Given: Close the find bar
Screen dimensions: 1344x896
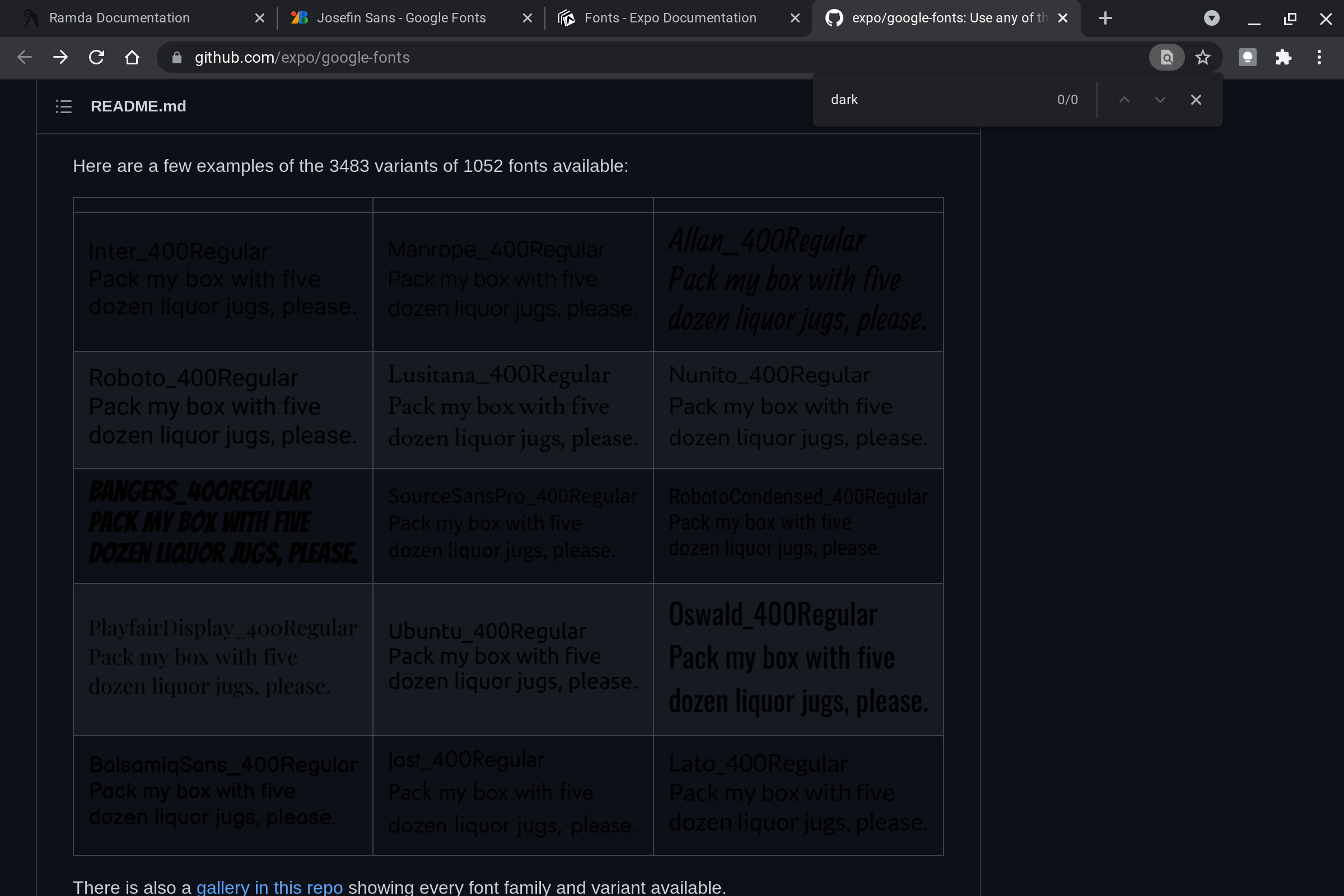Looking at the screenshot, I should click(x=1196, y=100).
